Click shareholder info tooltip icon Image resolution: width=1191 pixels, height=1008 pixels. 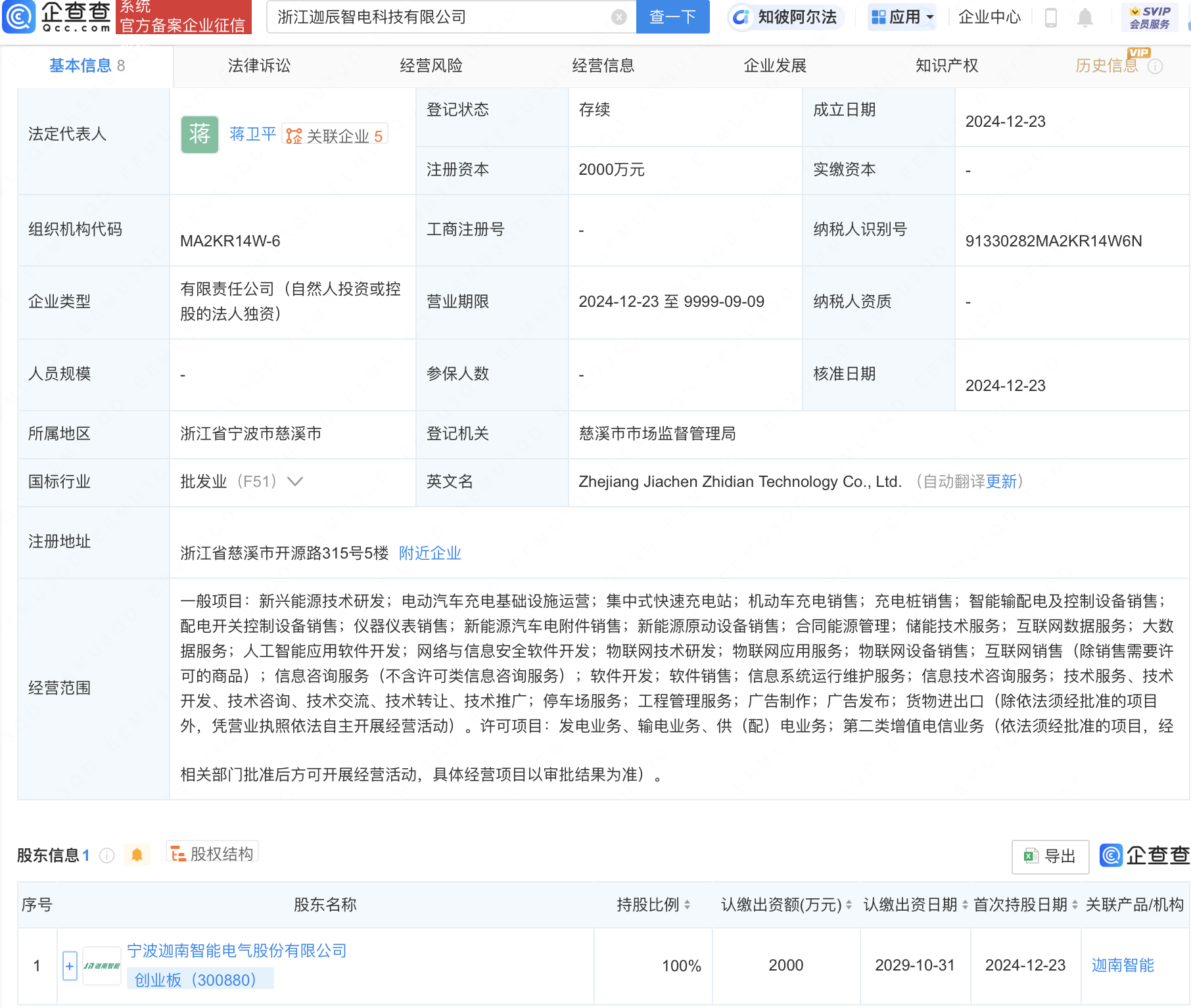106,856
